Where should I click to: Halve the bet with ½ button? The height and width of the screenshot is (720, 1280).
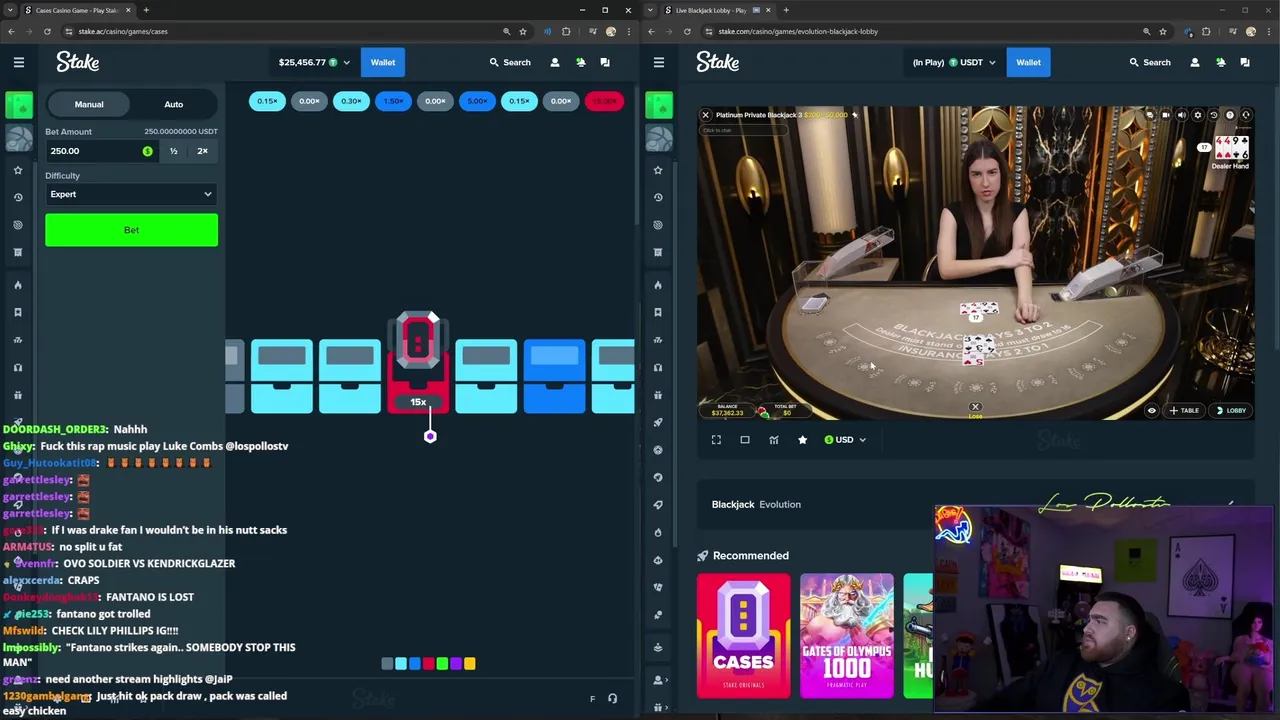coord(173,151)
